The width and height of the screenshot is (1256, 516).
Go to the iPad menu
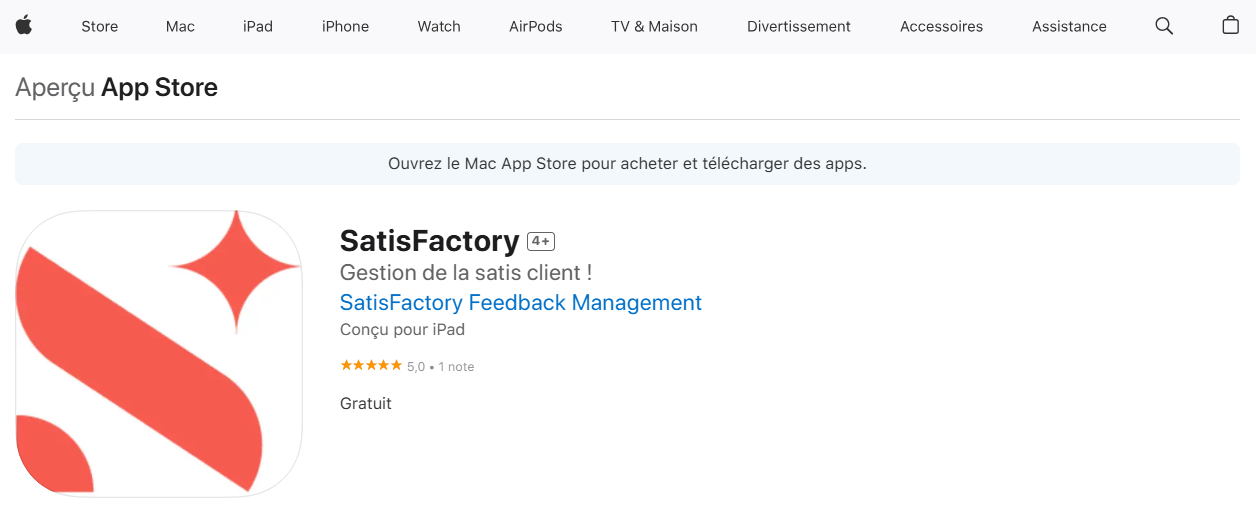click(258, 27)
